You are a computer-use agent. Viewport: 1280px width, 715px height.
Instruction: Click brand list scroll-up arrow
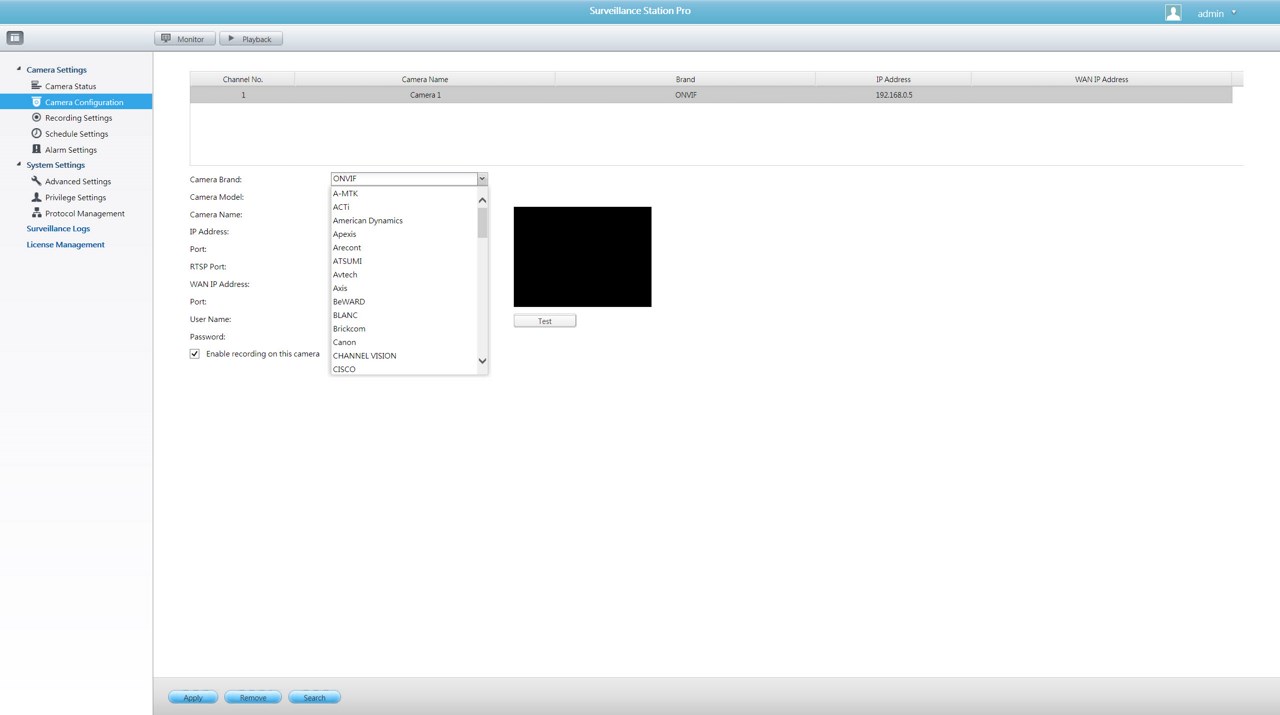tap(482, 200)
